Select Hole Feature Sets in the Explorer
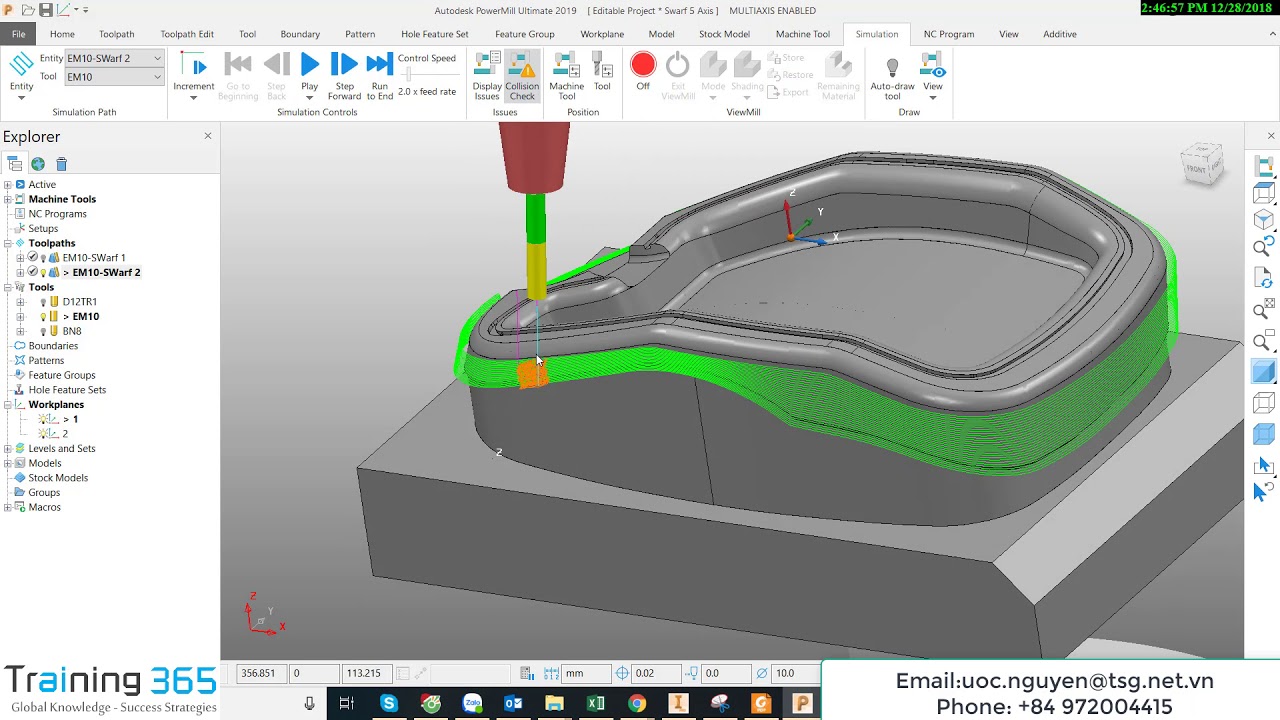Image resolution: width=1280 pixels, height=720 pixels. click(x=67, y=390)
